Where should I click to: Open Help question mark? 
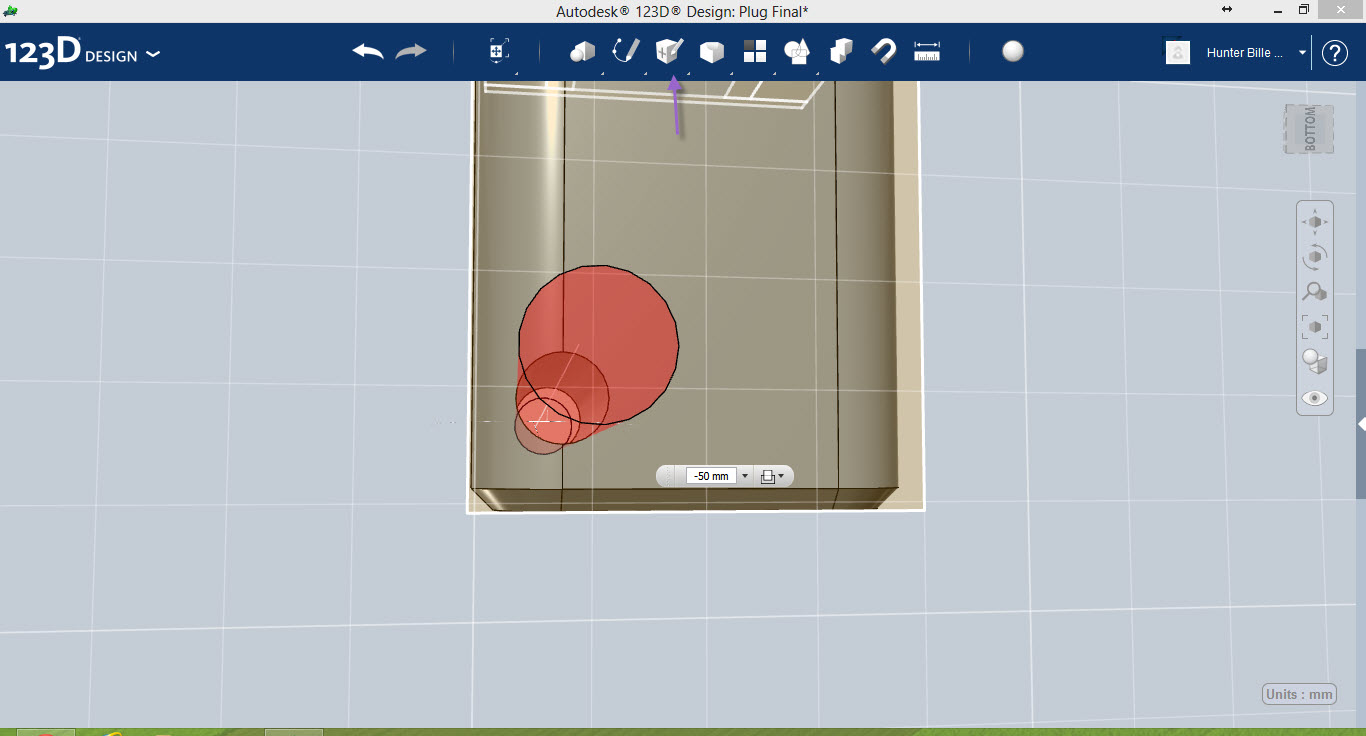coord(1335,53)
